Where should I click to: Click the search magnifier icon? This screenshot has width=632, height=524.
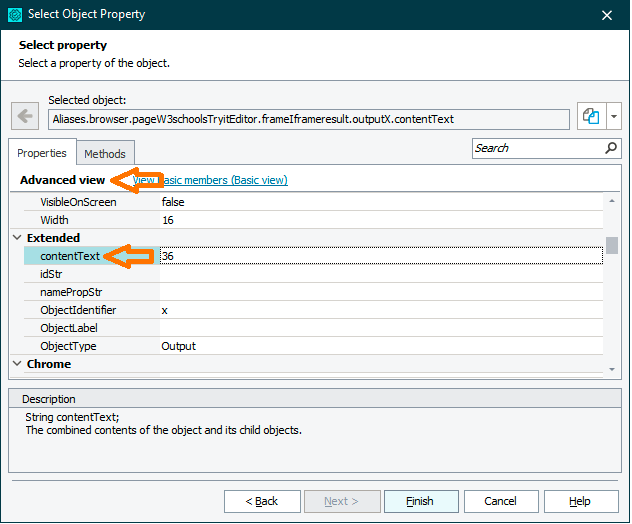click(611, 148)
